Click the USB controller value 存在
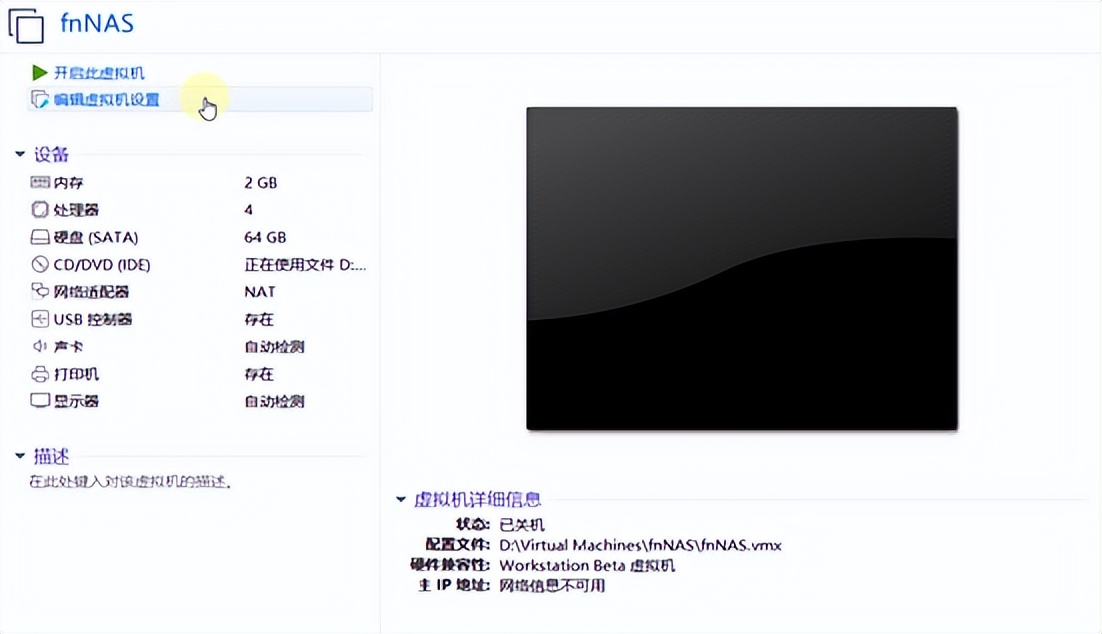This screenshot has height=634, width=1102. pyautogui.click(x=259, y=319)
